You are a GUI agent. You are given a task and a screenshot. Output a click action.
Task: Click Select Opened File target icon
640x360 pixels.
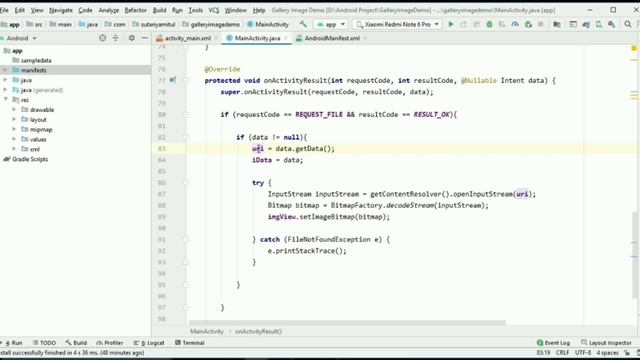pos(102,38)
